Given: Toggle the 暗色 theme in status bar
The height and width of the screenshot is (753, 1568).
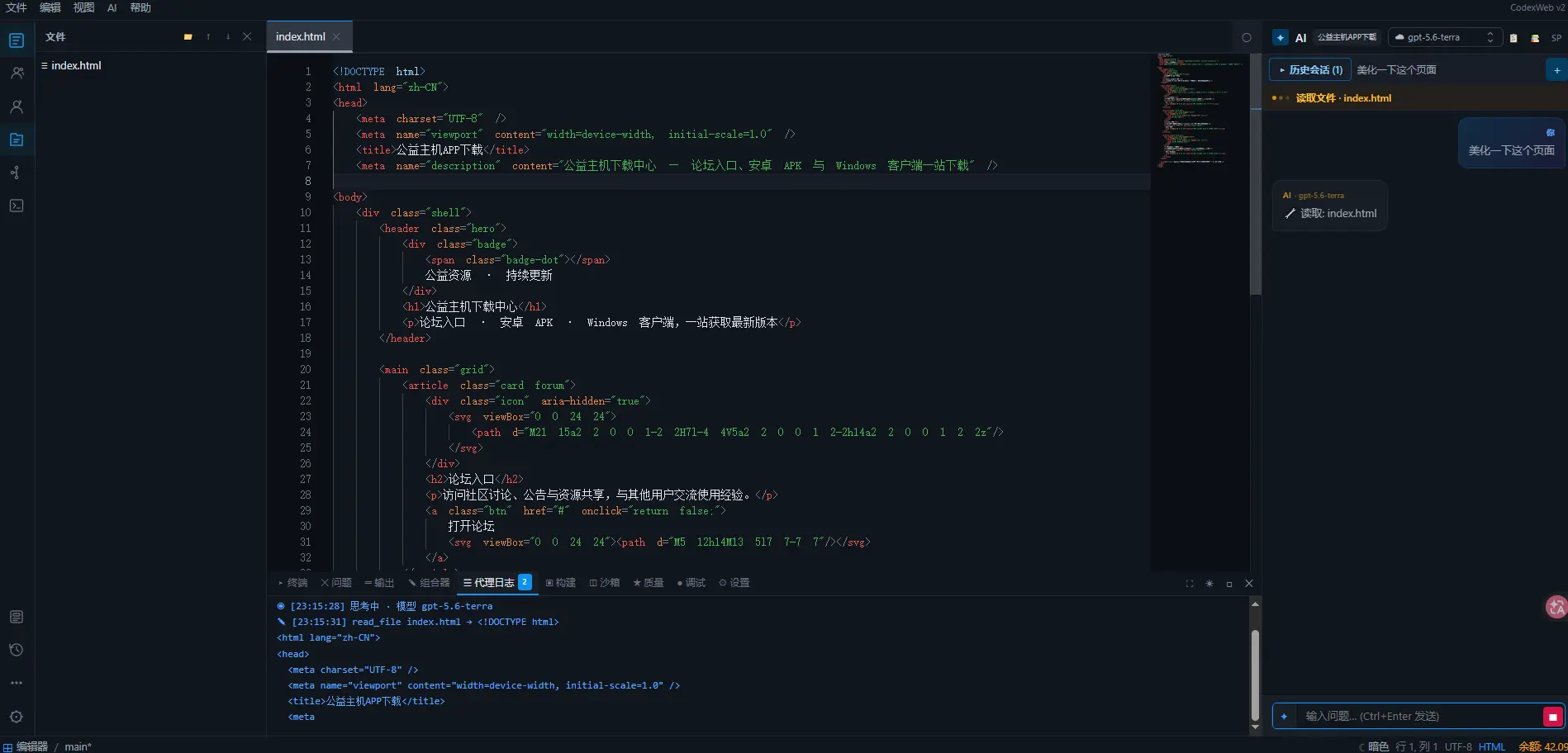Looking at the screenshot, I should tap(1373, 746).
